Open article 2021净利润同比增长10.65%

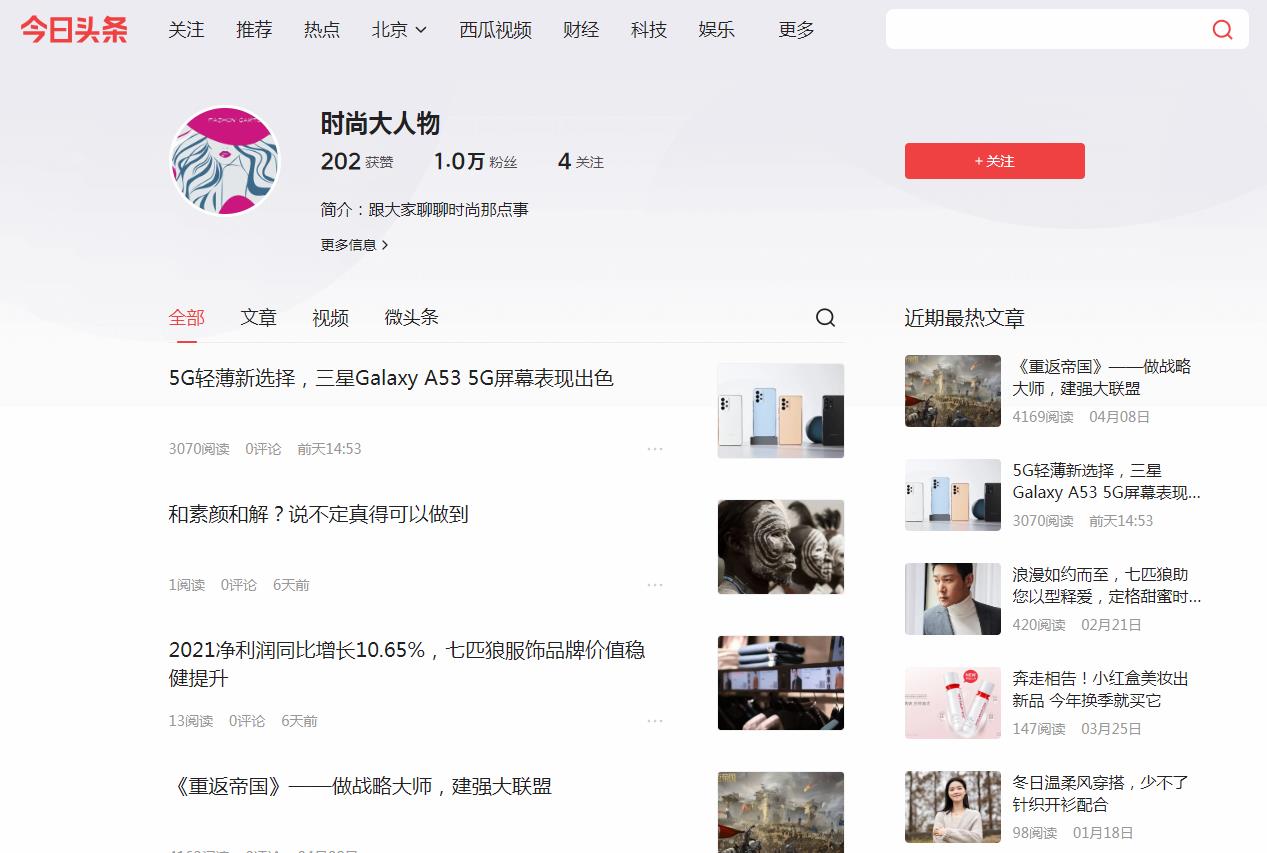pos(406,664)
